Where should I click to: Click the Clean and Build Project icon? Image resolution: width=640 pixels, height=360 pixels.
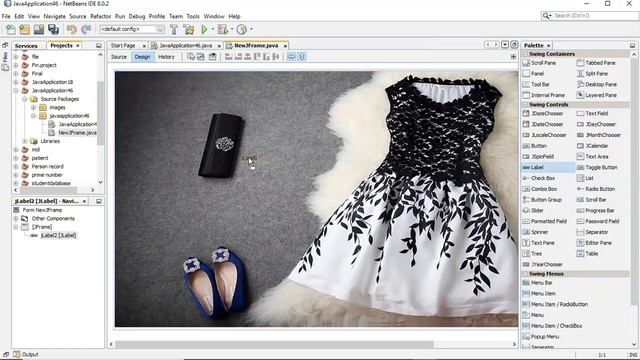point(189,29)
